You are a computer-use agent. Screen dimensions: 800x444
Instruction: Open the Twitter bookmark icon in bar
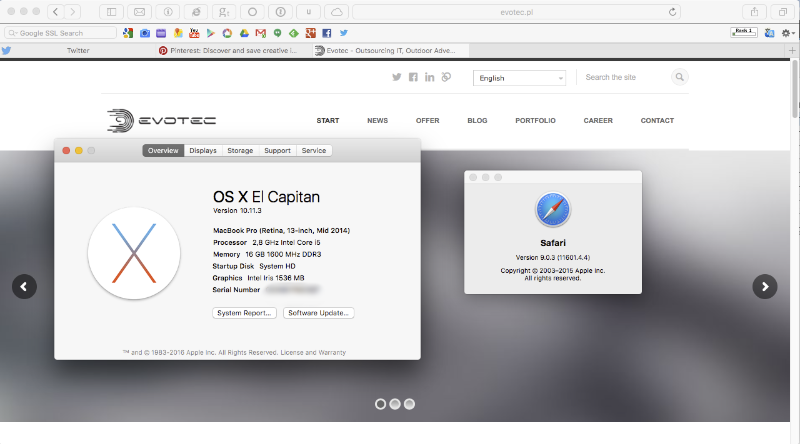(344, 33)
